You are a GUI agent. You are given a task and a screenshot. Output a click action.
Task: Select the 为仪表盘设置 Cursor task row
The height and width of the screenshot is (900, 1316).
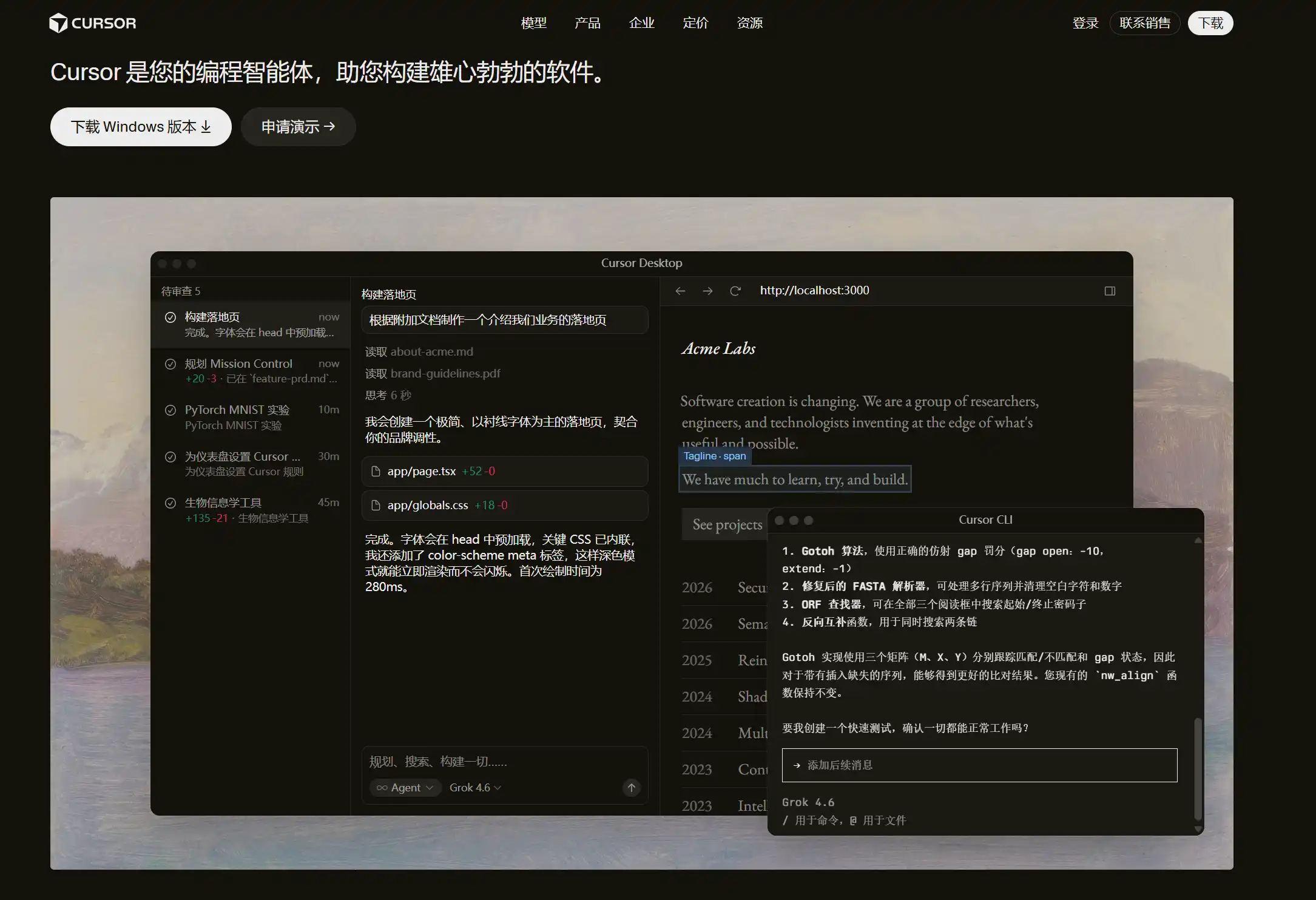pyautogui.click(x=251, y=464)
